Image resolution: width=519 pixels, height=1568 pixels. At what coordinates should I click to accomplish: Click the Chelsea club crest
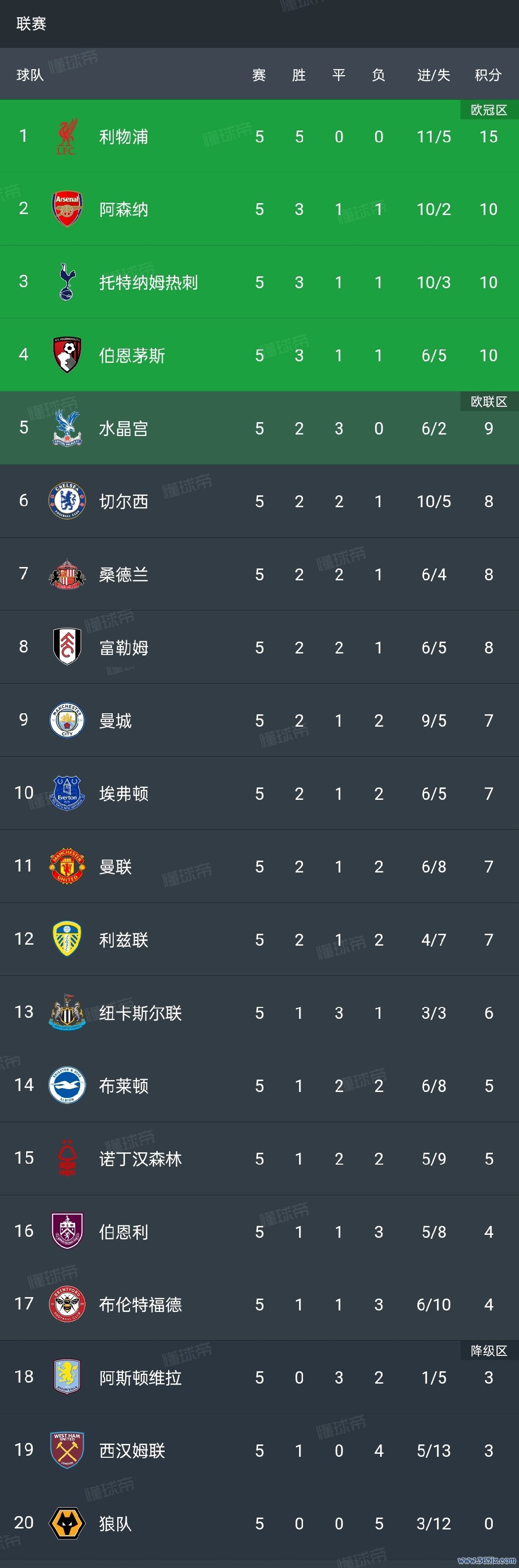67,501
